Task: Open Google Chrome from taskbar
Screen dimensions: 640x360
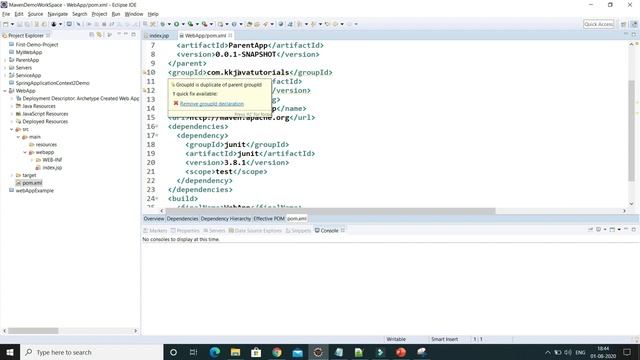Action: click(277, 352)
